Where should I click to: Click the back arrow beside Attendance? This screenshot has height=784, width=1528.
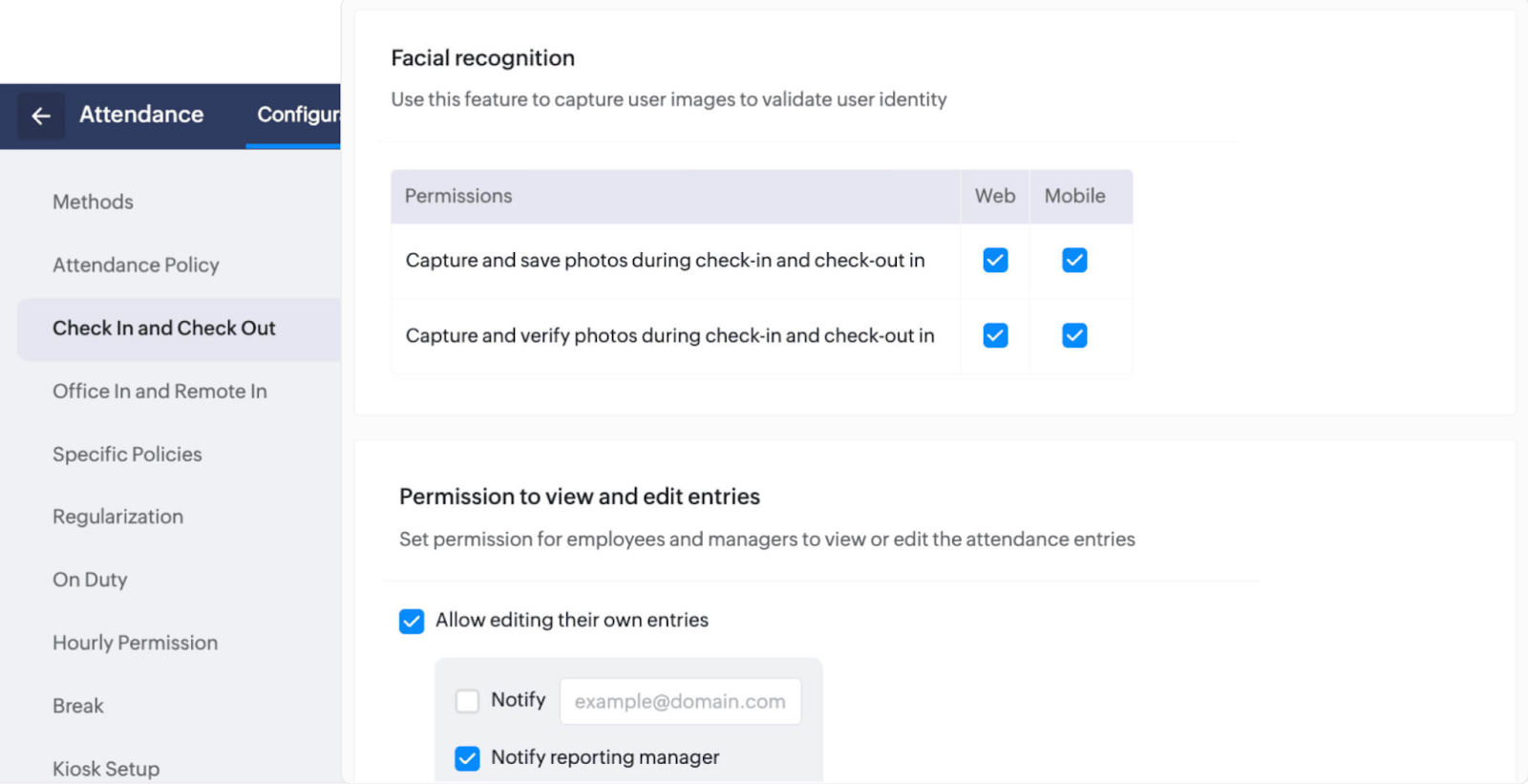(x=40, y=116)
